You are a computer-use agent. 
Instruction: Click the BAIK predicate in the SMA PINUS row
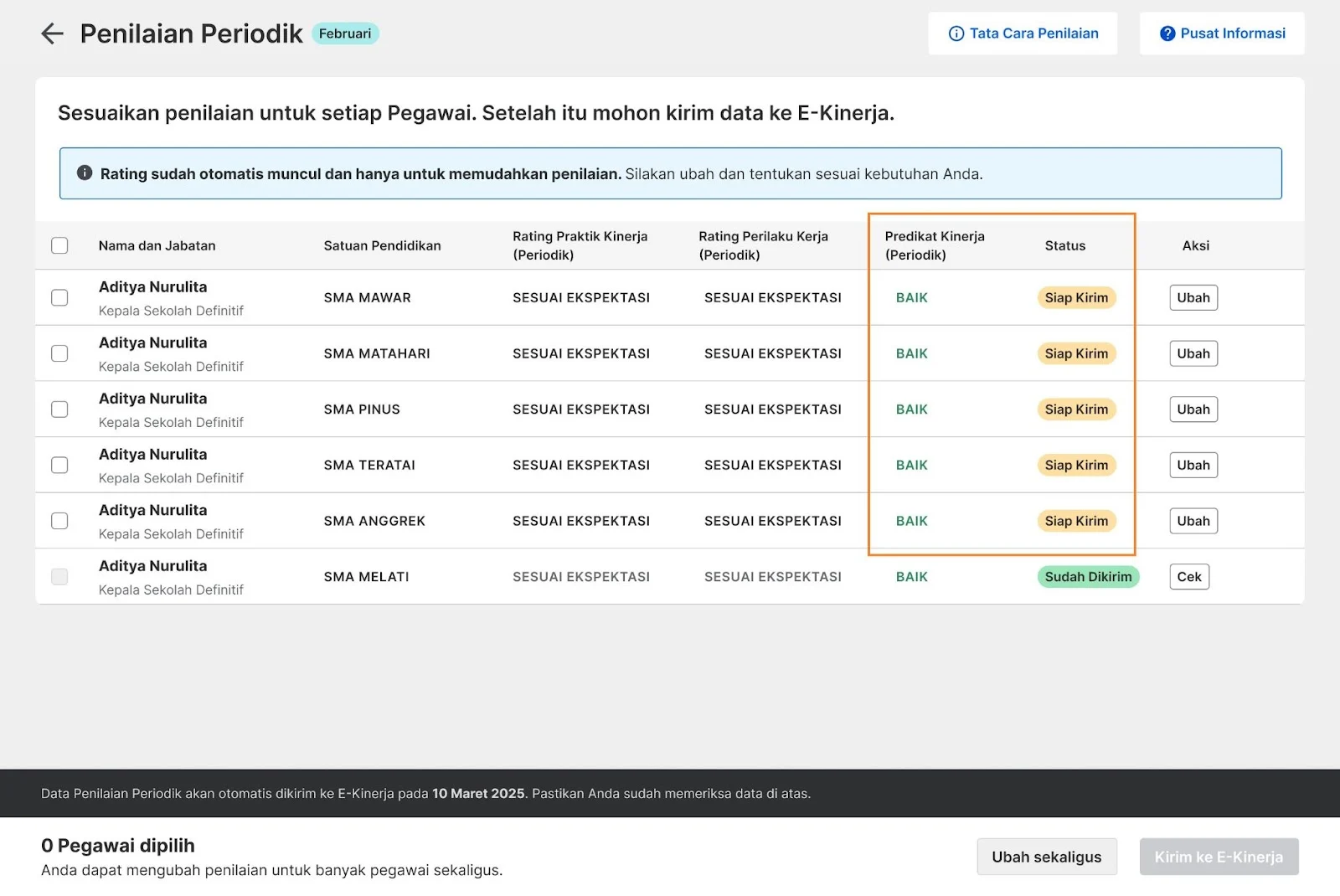[912, 409]
